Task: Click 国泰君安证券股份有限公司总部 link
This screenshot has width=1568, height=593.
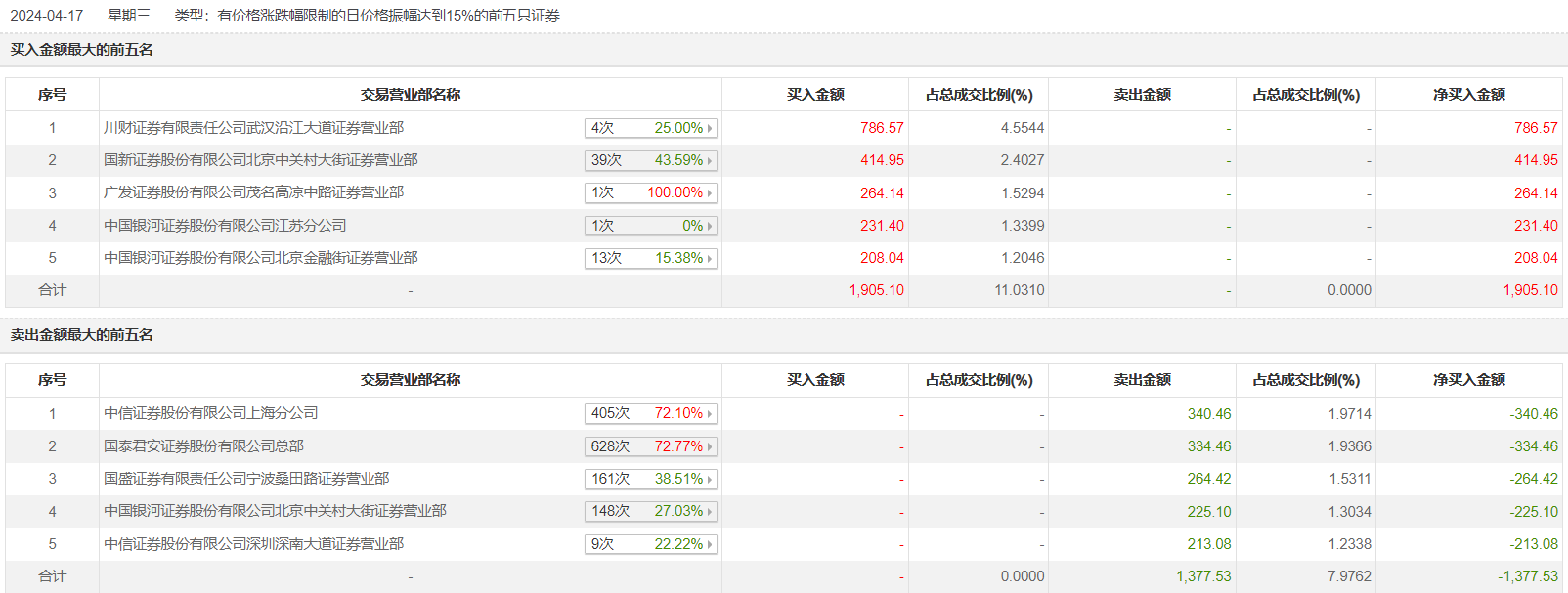Action: click(x=203, y=446)
